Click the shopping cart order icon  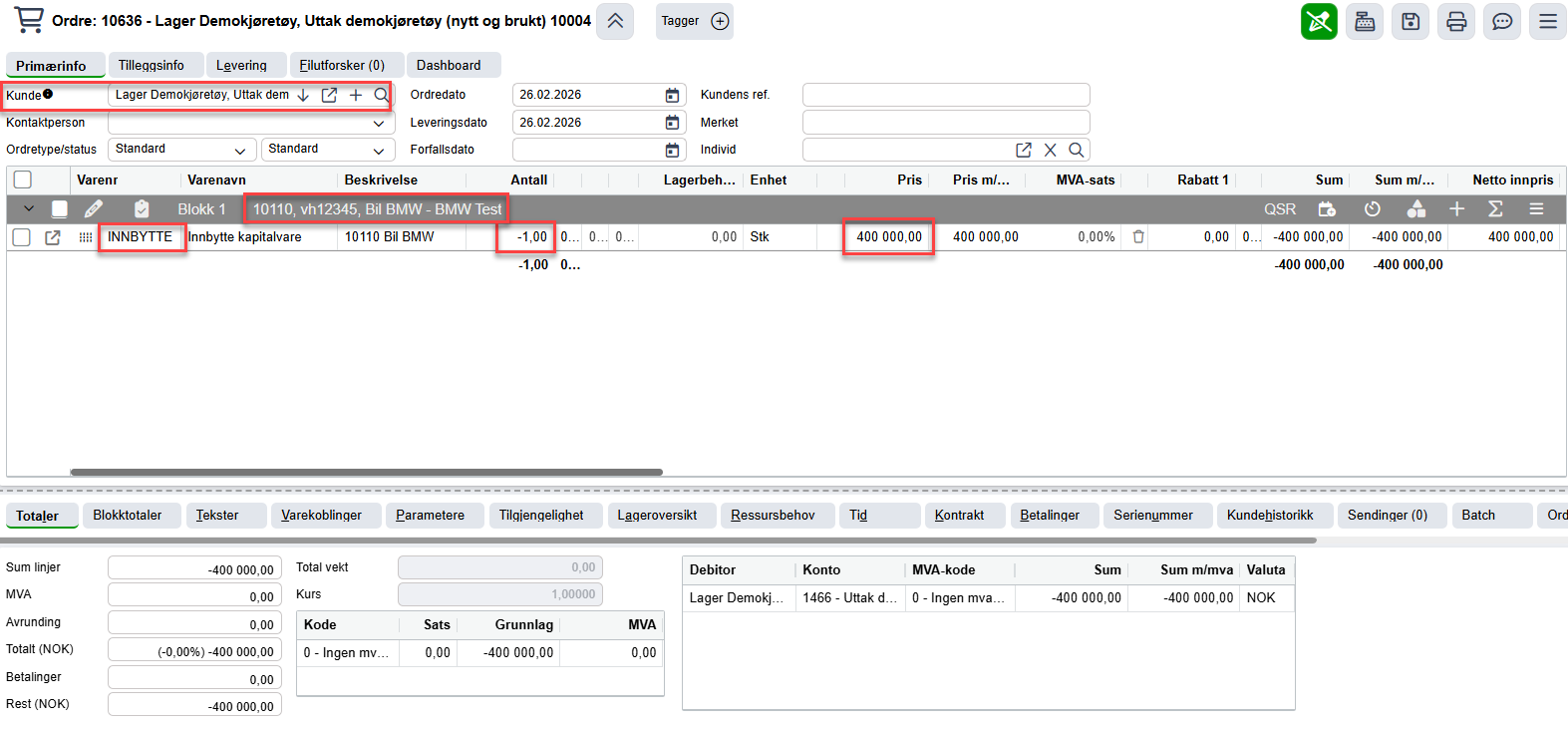click(x=29, y=20)
